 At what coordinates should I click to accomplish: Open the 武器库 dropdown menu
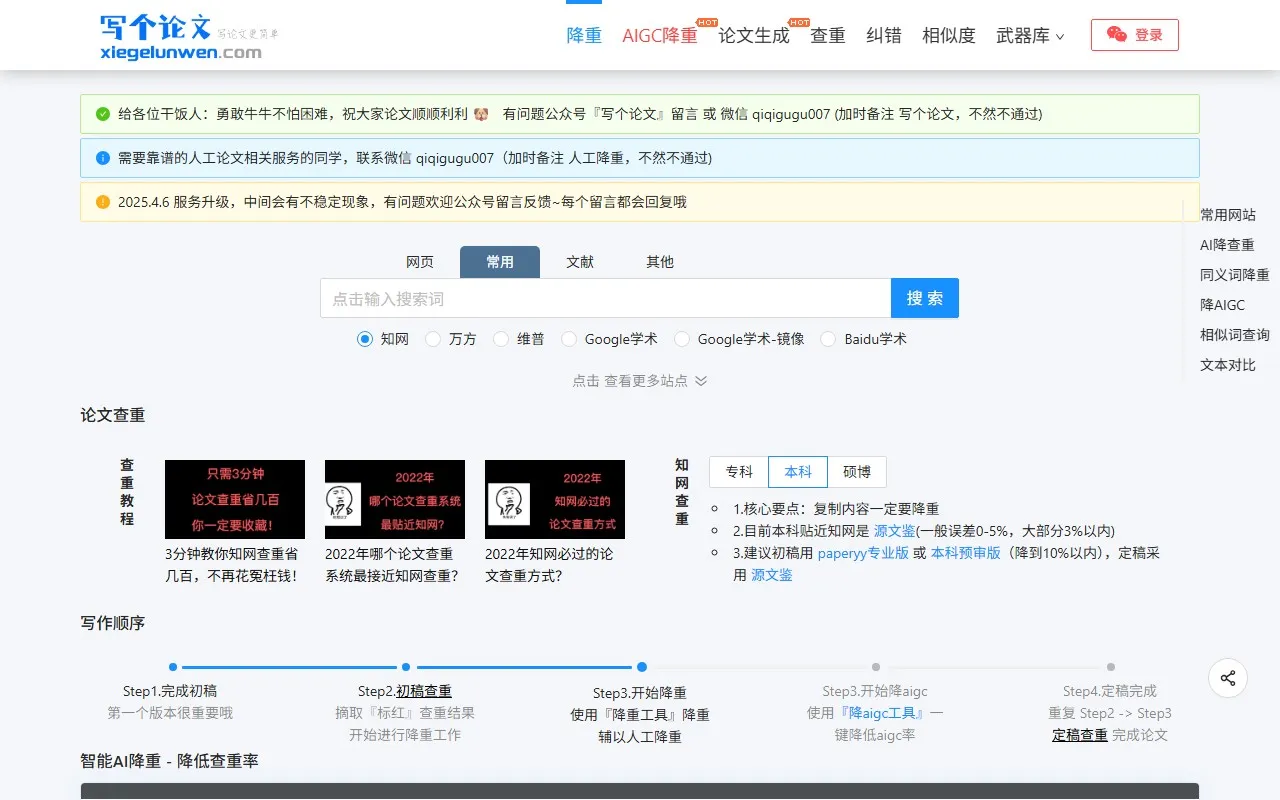tap(1030, 36)
